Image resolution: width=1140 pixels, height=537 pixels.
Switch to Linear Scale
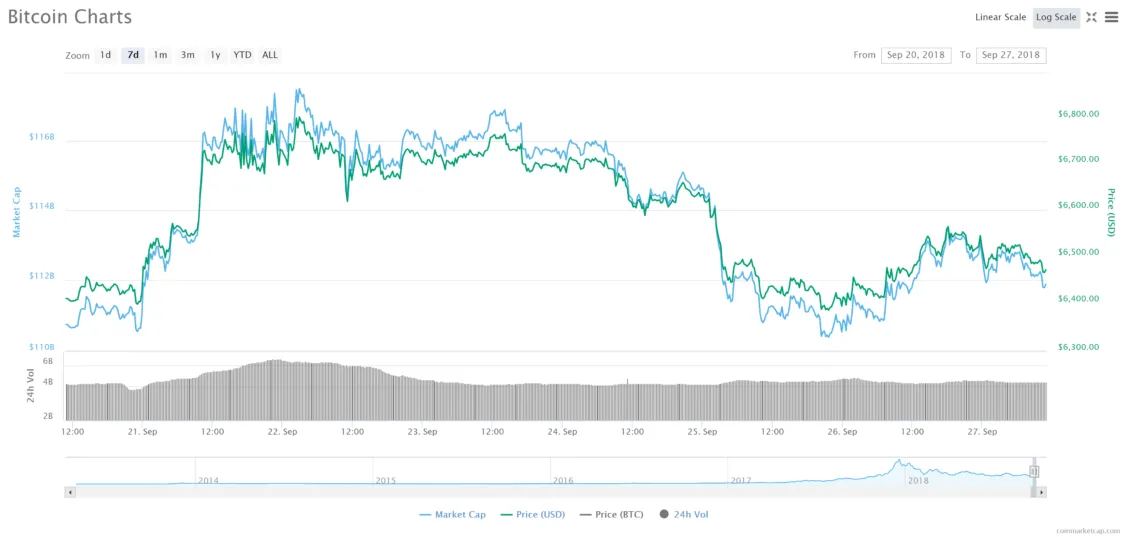(1000, 17)
